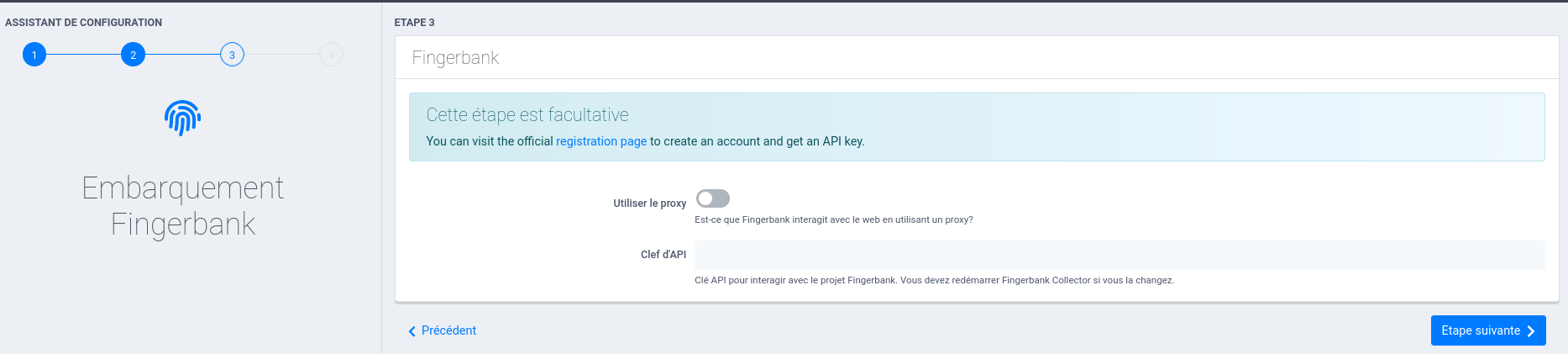Click the ASSISTANT DE CONFIGURATION heading
The height and width of the screenshot is (354, 1568).
pos(84,23)
